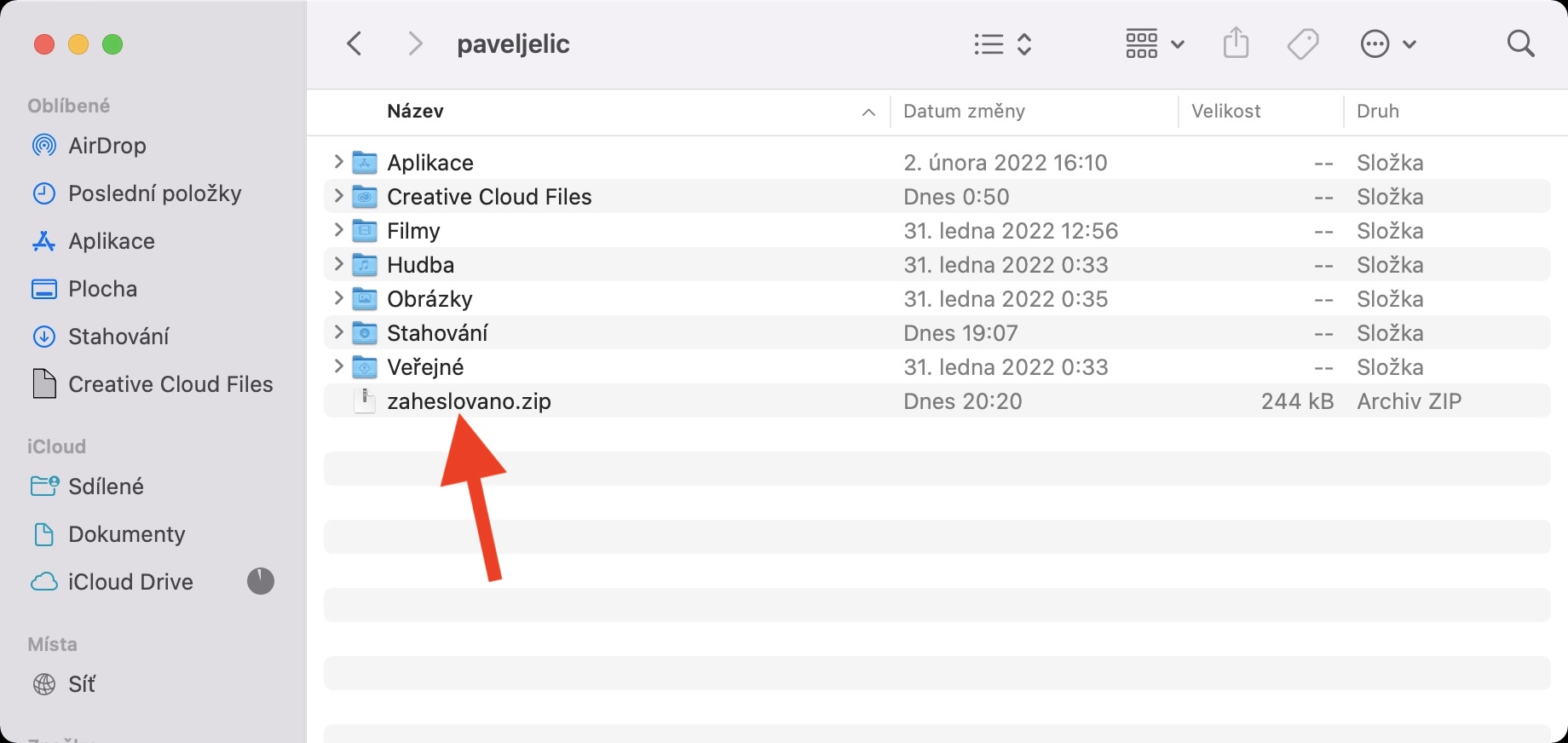Select the zaheslovano.zip file
Screen dimensions: 1568x743
(469, 401)
